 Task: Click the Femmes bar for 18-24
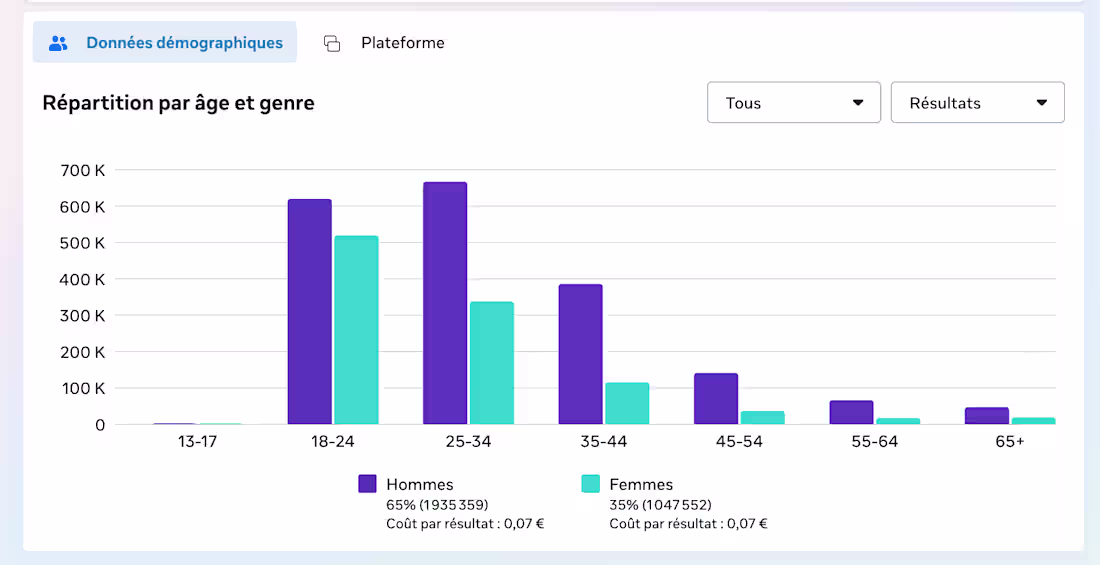pos(356,330)
